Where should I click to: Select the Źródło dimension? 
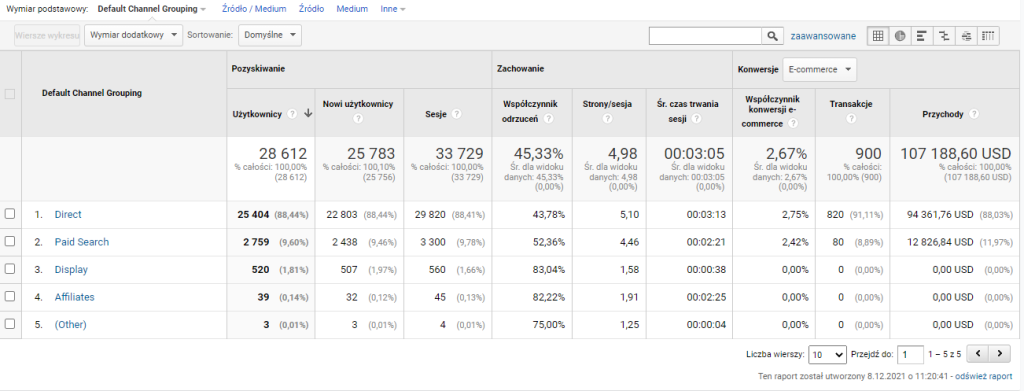coord(311,9)
